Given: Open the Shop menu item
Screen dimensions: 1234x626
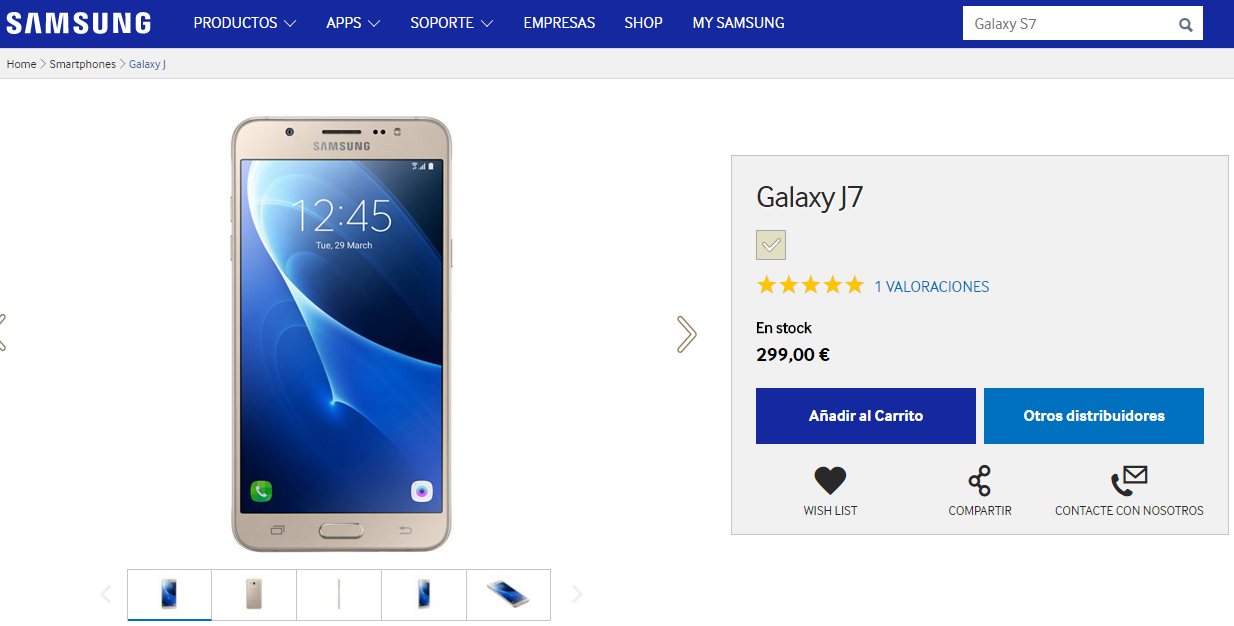Looking at the screenshot, I should 643,23.
